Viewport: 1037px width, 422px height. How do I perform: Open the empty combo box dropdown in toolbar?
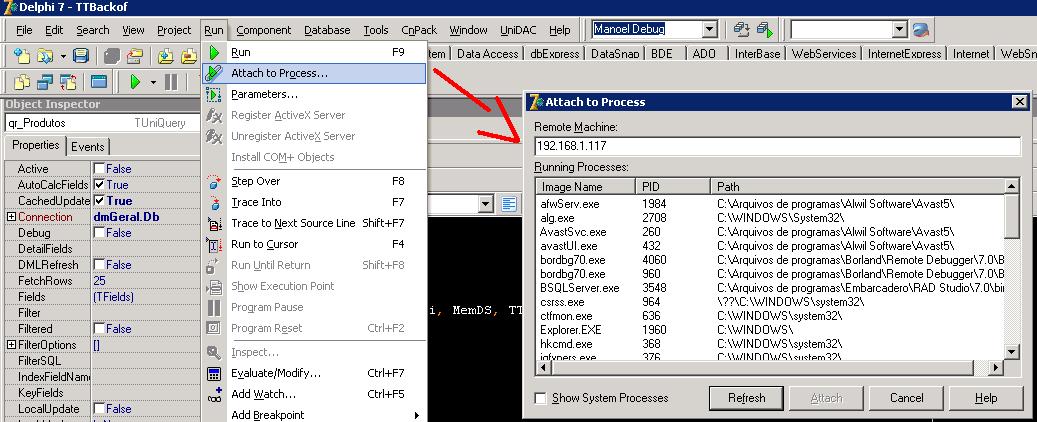[899, 30]
